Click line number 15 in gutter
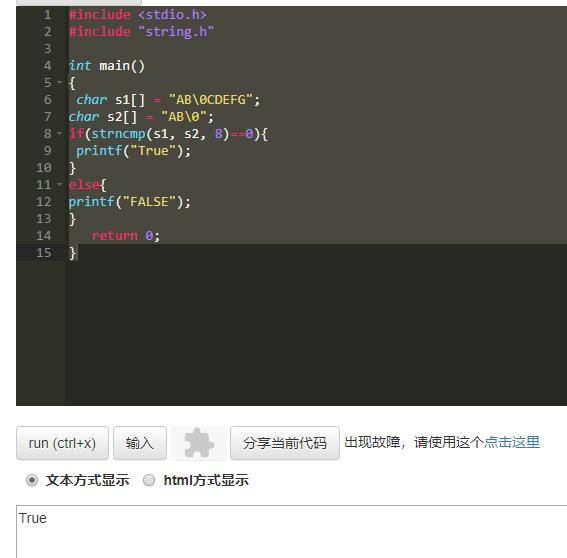This screenshot has width=567, height=558. tap(44, 253)
